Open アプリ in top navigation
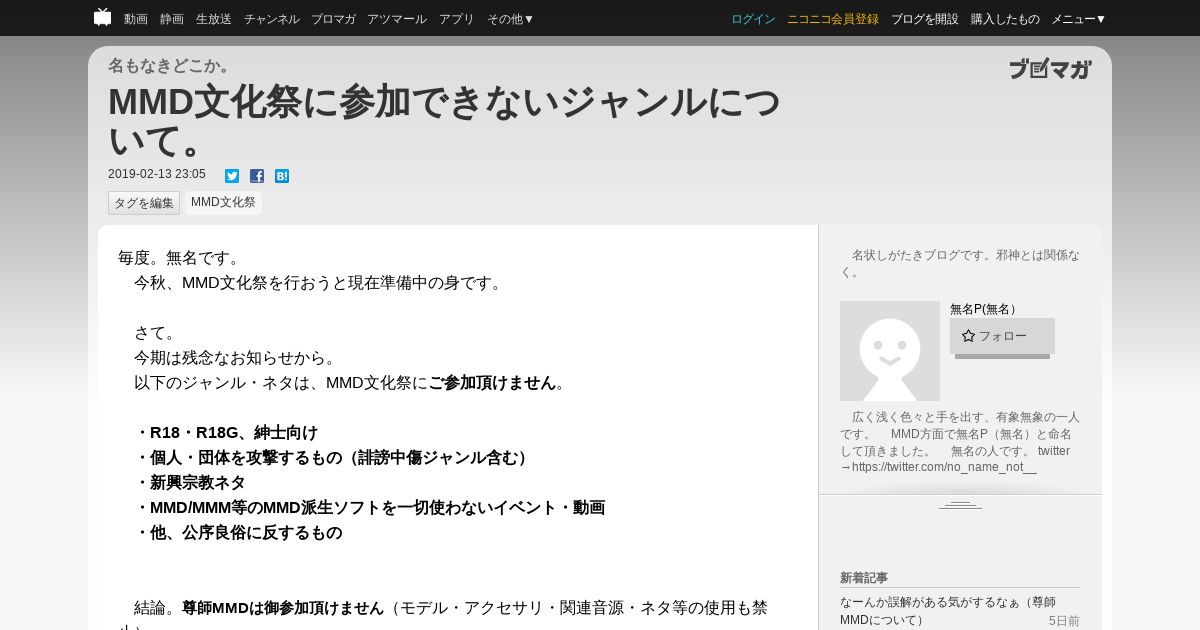 (457, 19)
